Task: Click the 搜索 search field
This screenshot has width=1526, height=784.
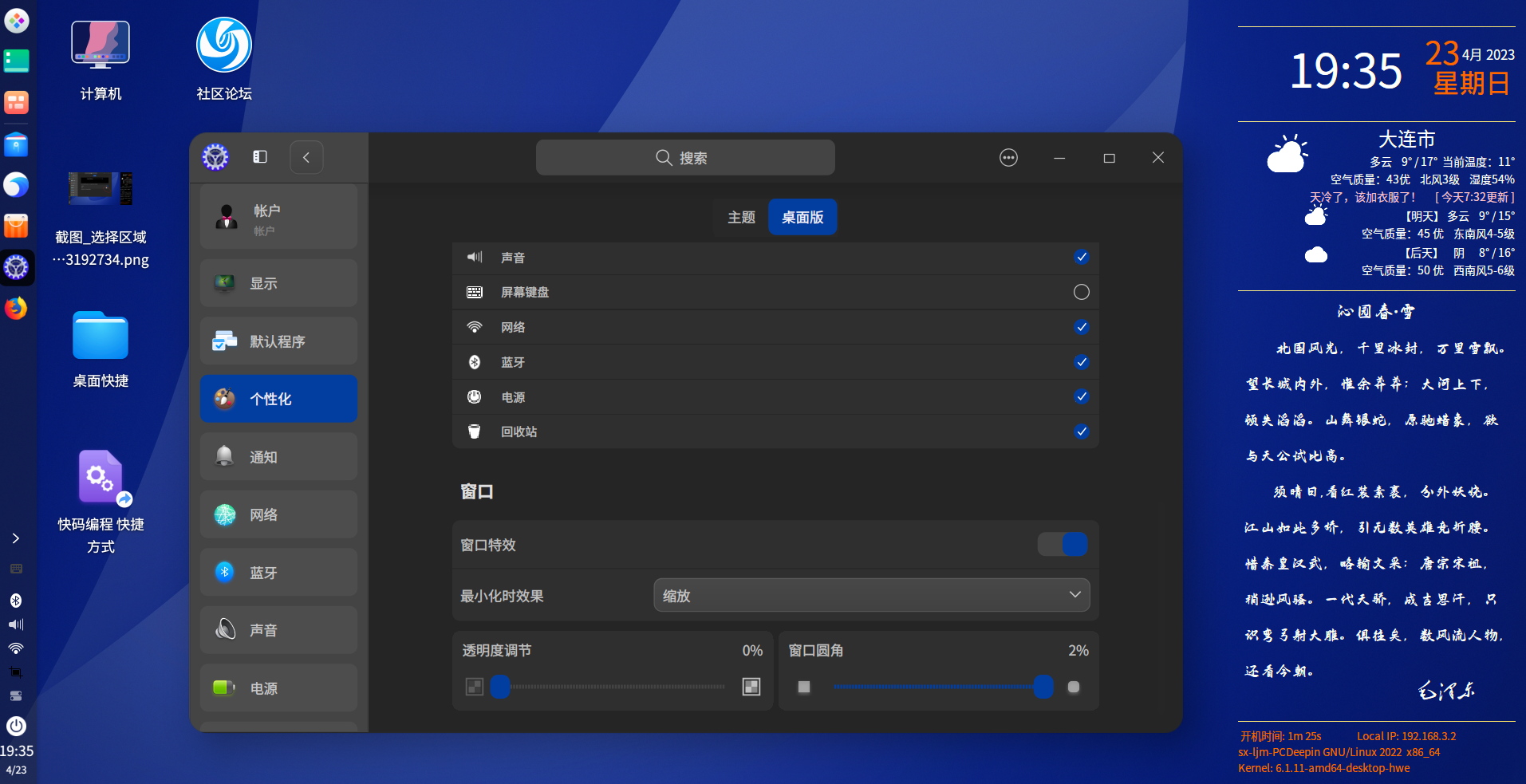Action: [x=684, y=157]
